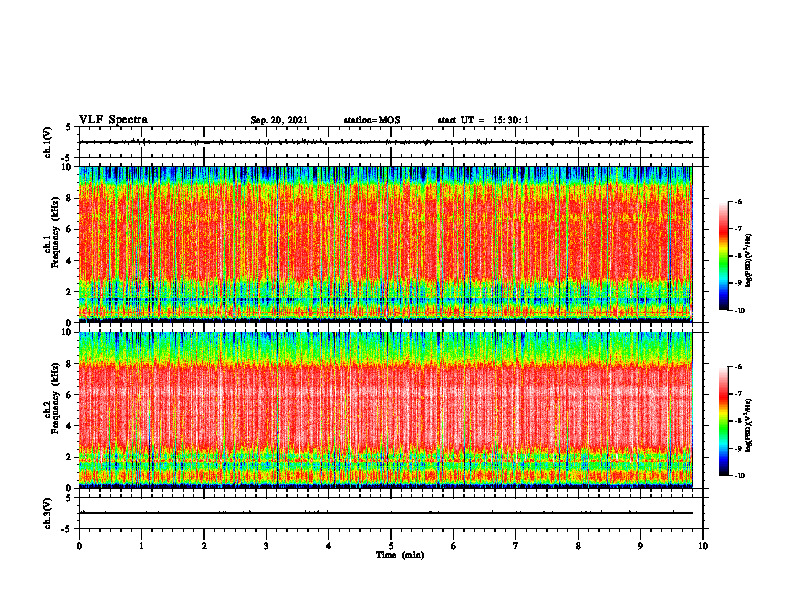Screen dimensions: 792x612
Task: Click time axis tick label "5"
Action: (x=391, y=546)
